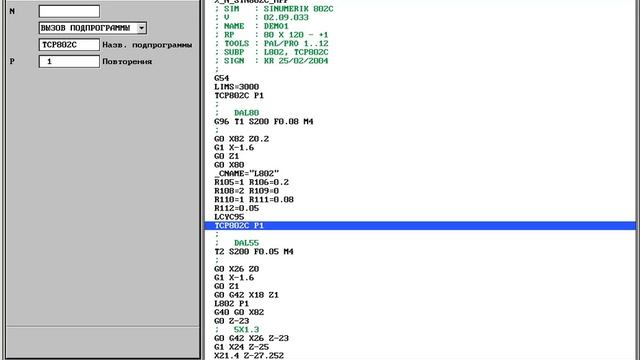Click the P repetitions field showing 1
640x360 pixels.
69,61
